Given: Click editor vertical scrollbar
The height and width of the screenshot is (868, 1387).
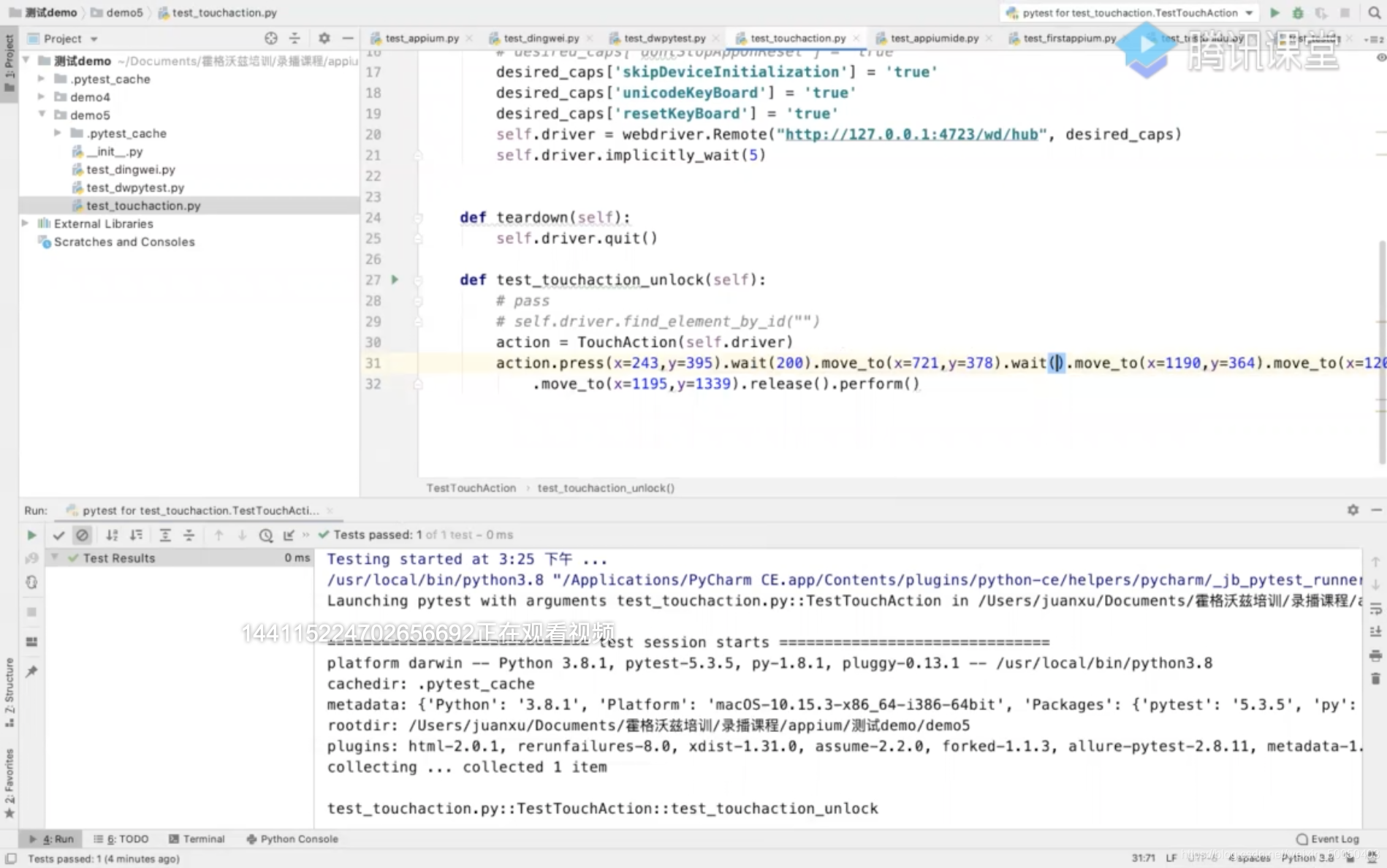Looking at the screenshot, I should 1381,351.
